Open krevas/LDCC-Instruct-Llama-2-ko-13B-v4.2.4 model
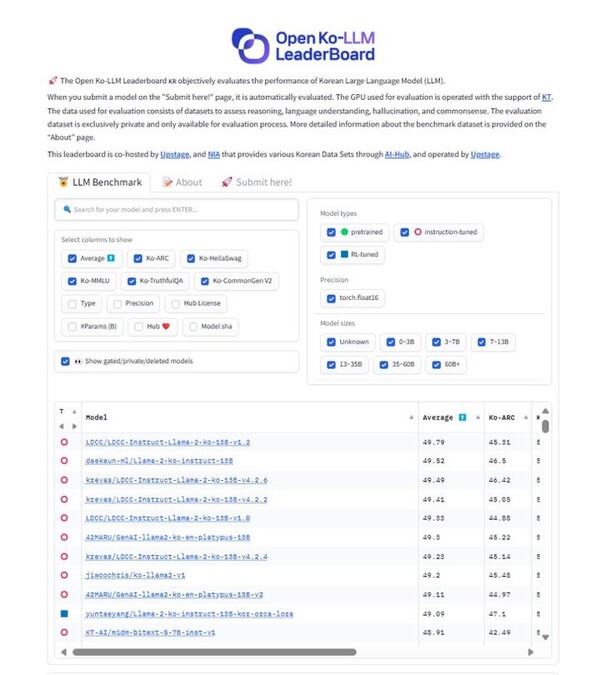Screen dimensions: 600x675 (x=176, y=556)
